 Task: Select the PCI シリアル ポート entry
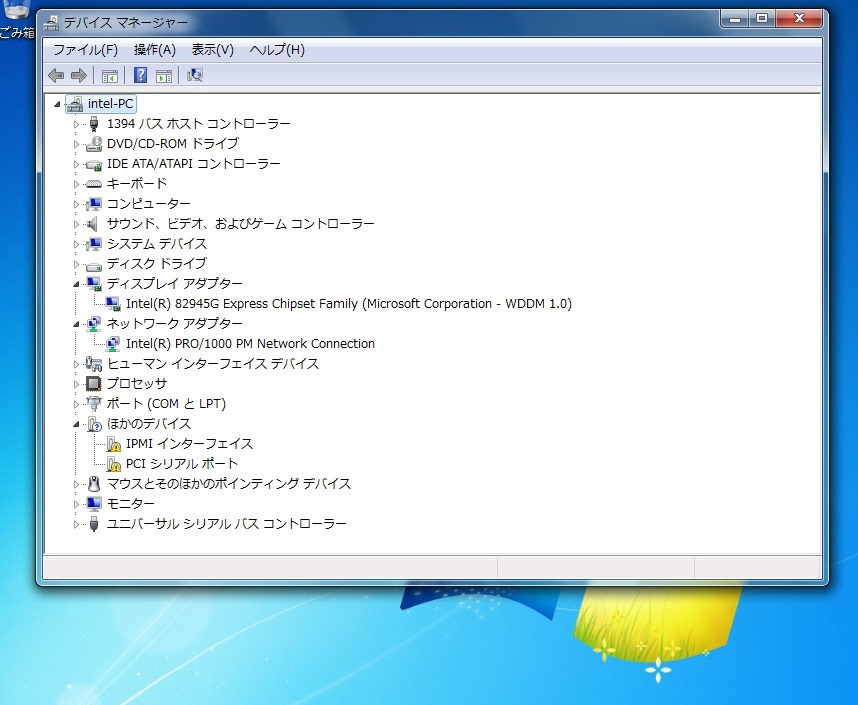click(182, 464)
